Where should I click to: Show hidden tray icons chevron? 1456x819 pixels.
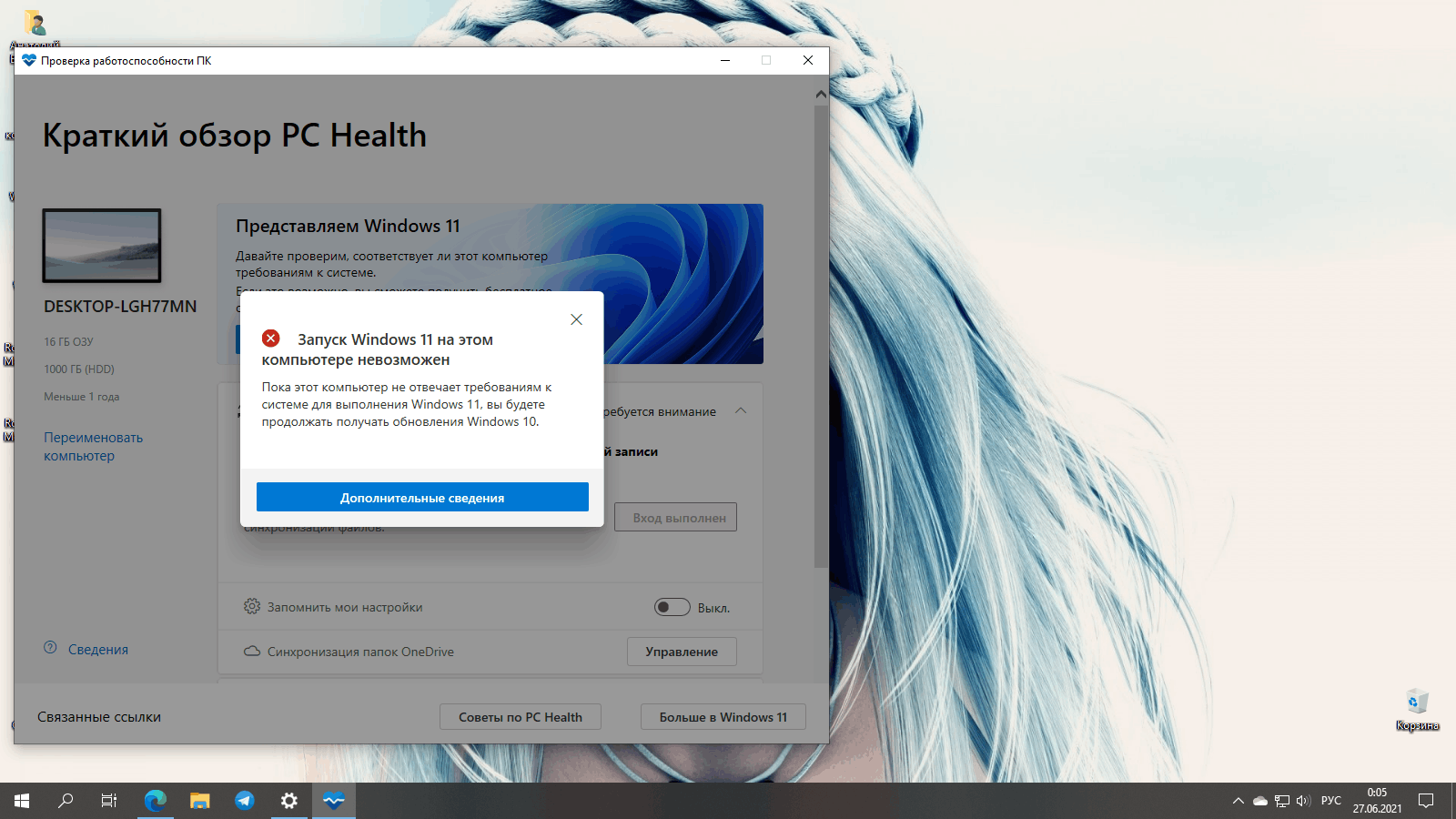coord(1238,801)
